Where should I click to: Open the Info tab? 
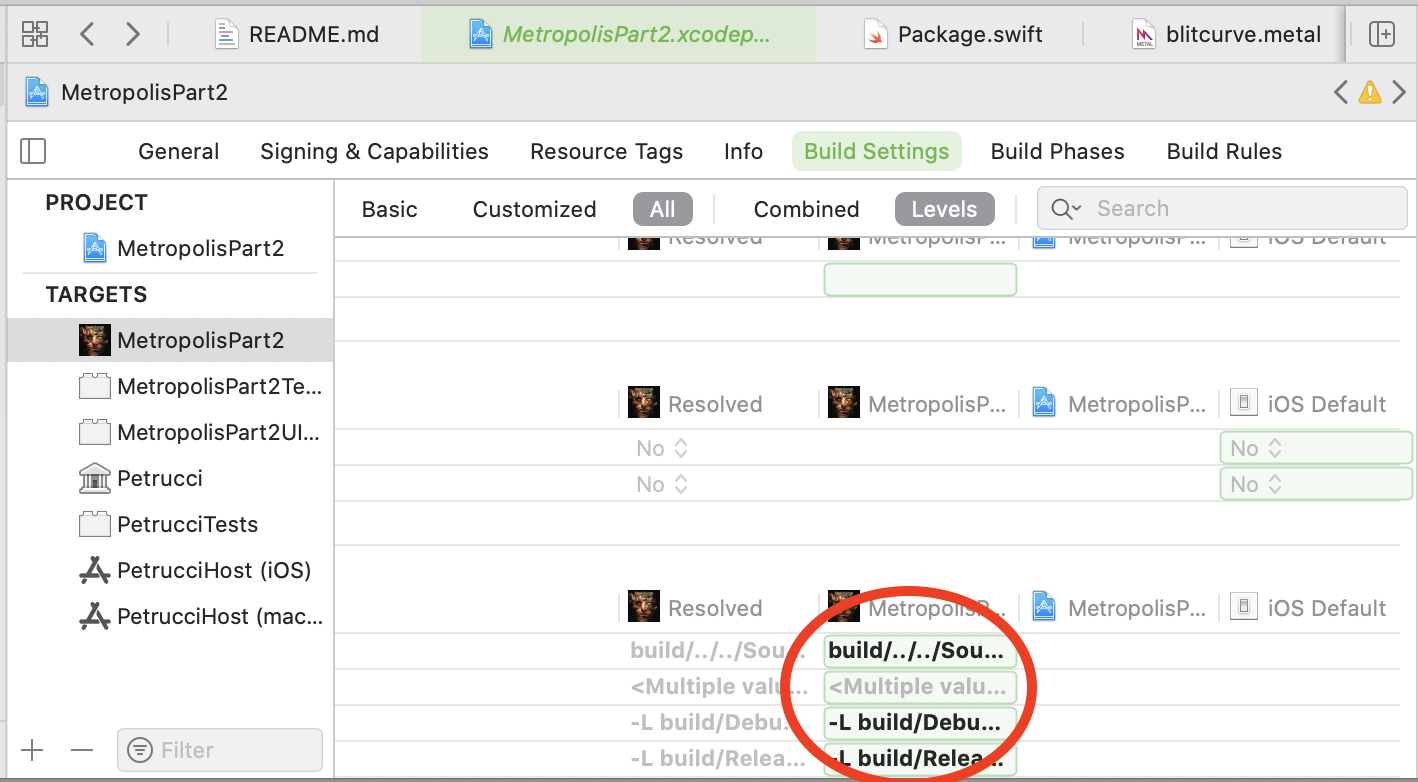[x=743, y=151]
